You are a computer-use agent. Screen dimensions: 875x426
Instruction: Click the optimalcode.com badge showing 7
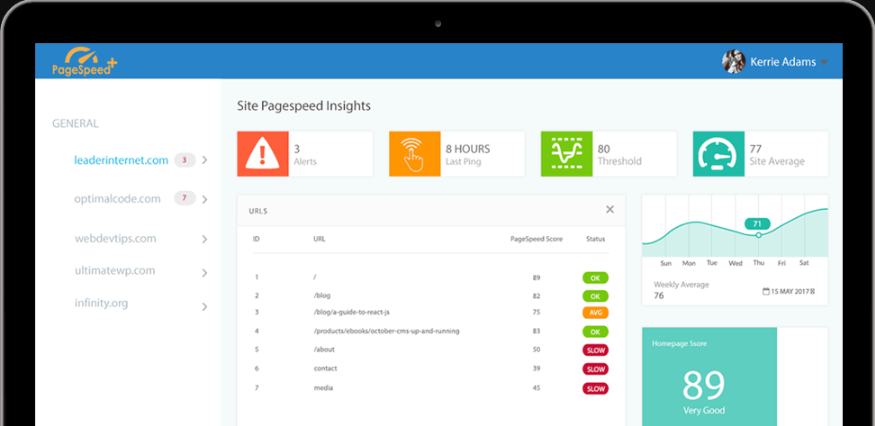[x=185, y=198]
